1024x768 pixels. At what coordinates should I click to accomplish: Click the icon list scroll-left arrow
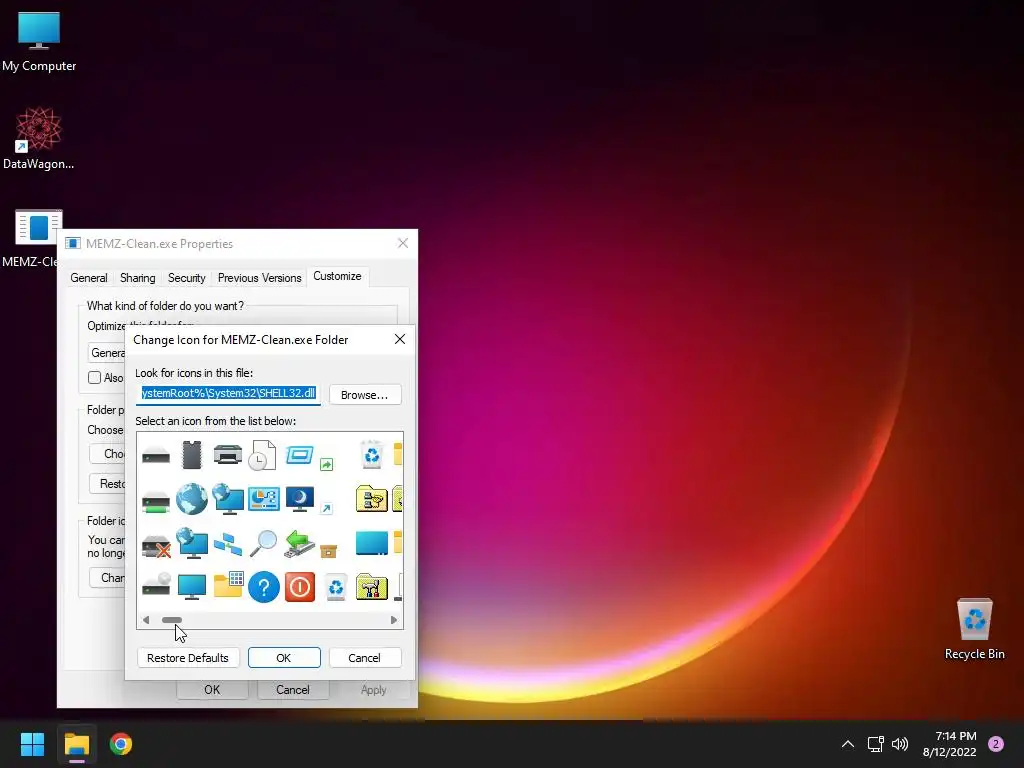[x=146, y=620]
